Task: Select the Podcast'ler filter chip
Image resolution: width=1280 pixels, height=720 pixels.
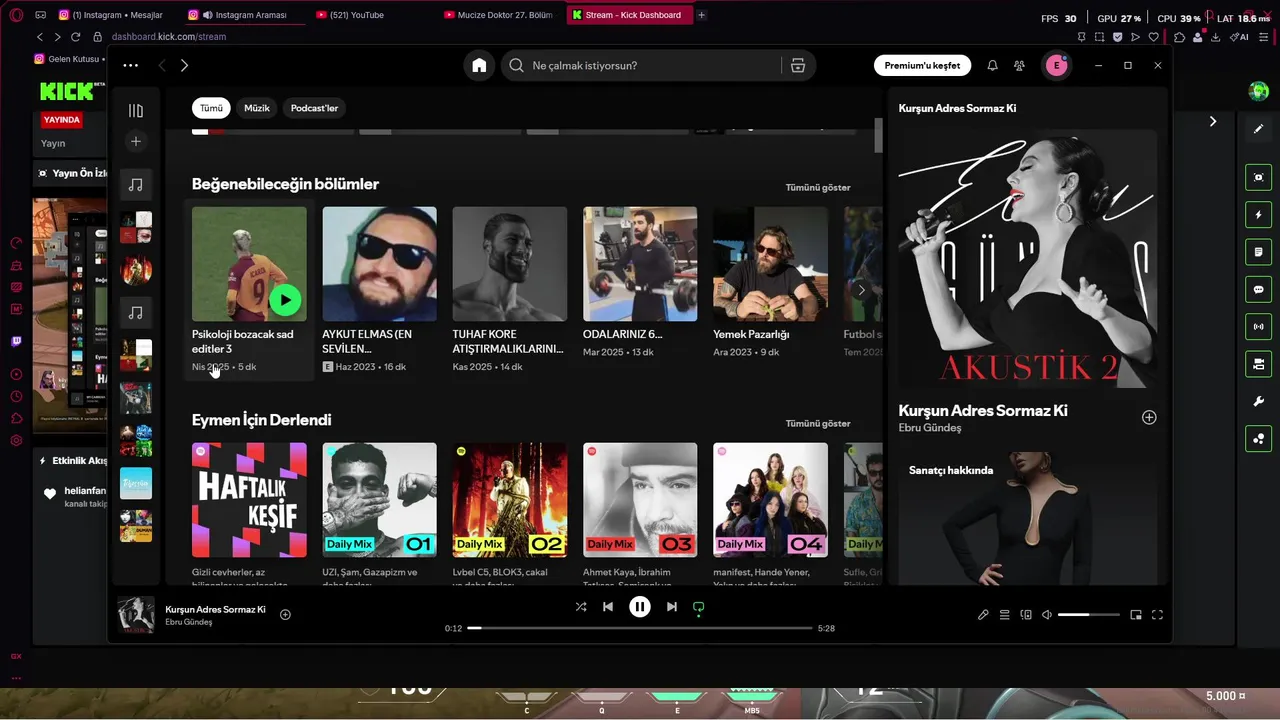Action: 314,108
